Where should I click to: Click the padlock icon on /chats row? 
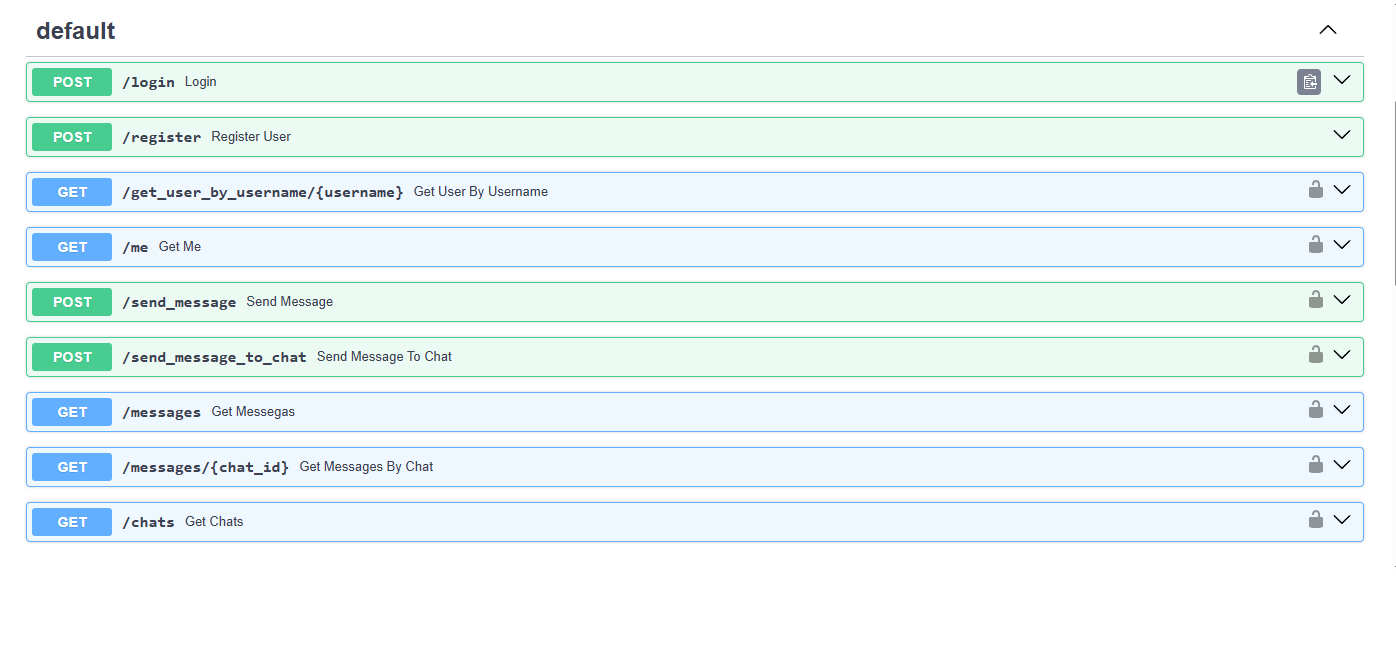(1316, 519)
